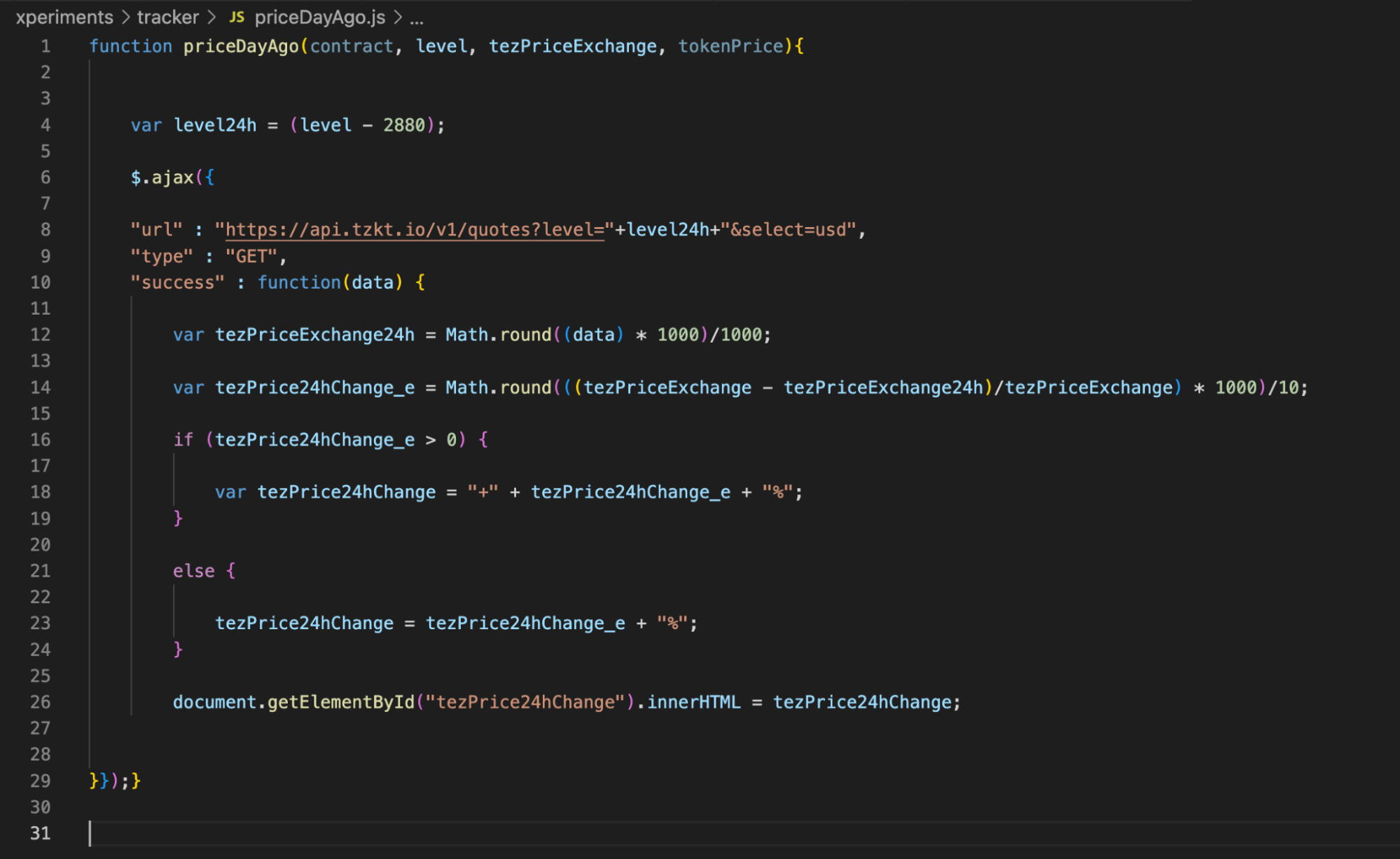Screen dimensions: 1400x859
Task: Click line number 21 in gutter
Action: pos(41,571)
